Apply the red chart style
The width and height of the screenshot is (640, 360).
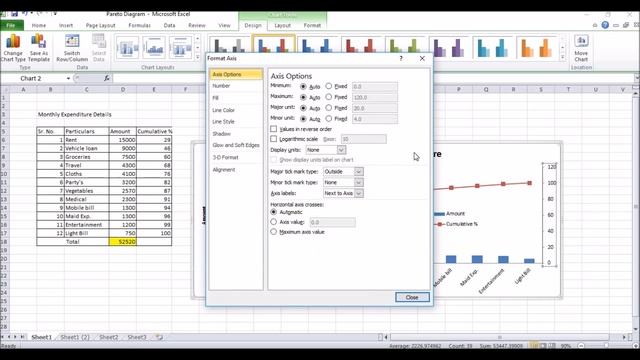tap(361, 46)
